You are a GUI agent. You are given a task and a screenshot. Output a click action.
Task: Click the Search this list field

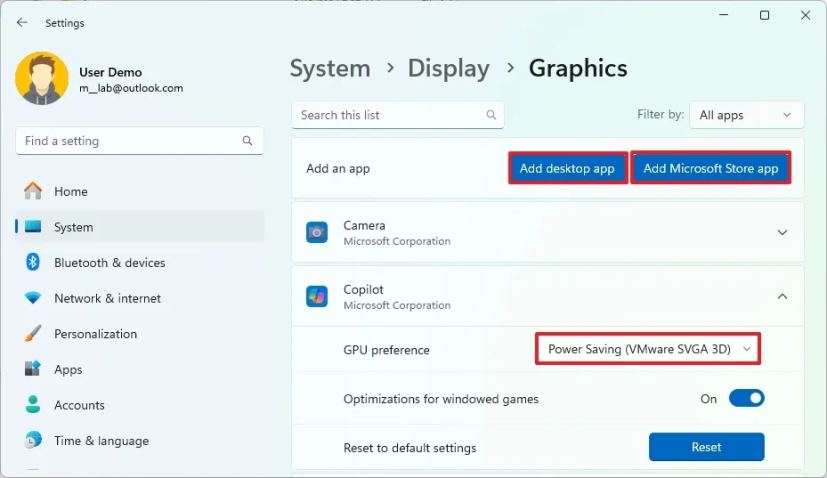pyautogui.click(x=398, y=115)
